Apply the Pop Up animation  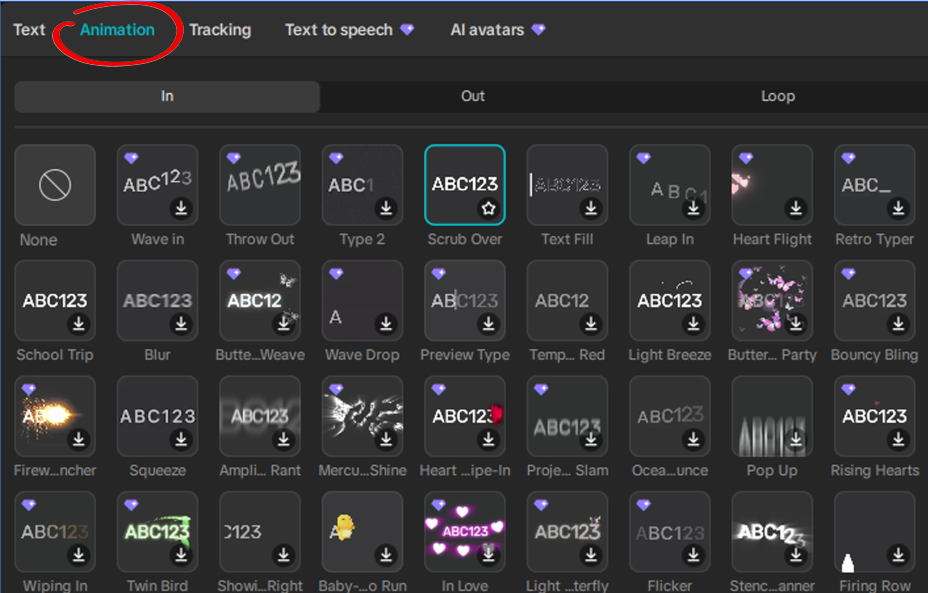pos(772,415)
